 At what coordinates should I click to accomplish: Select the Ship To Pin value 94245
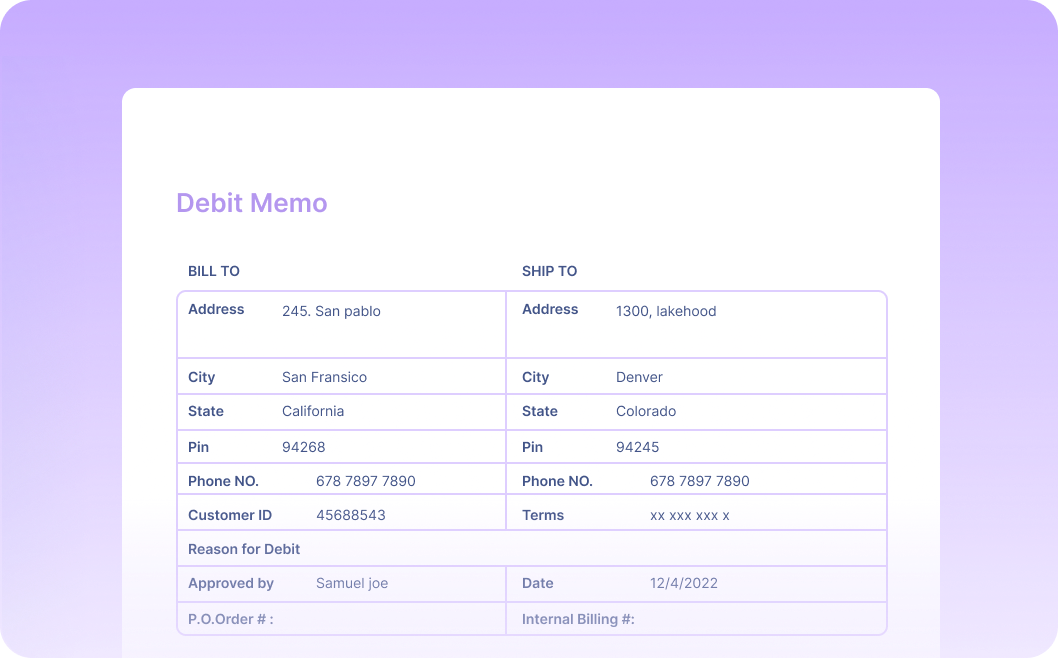coord(636,446)
